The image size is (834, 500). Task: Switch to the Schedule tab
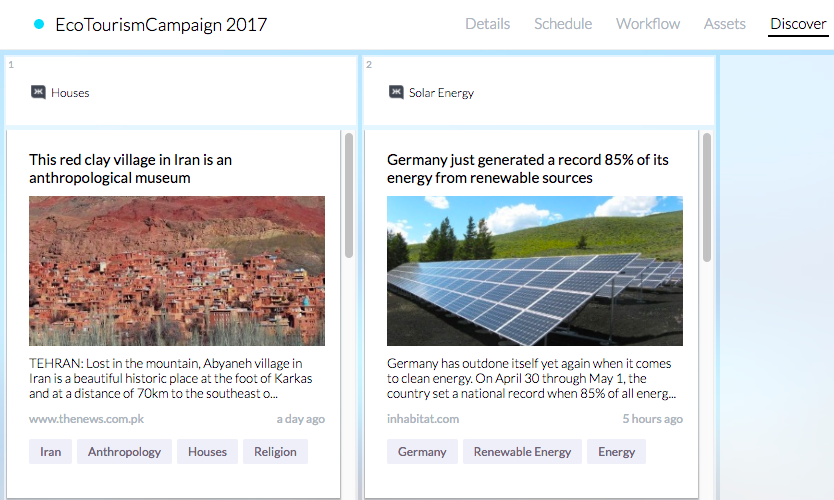tap(562, 24)
